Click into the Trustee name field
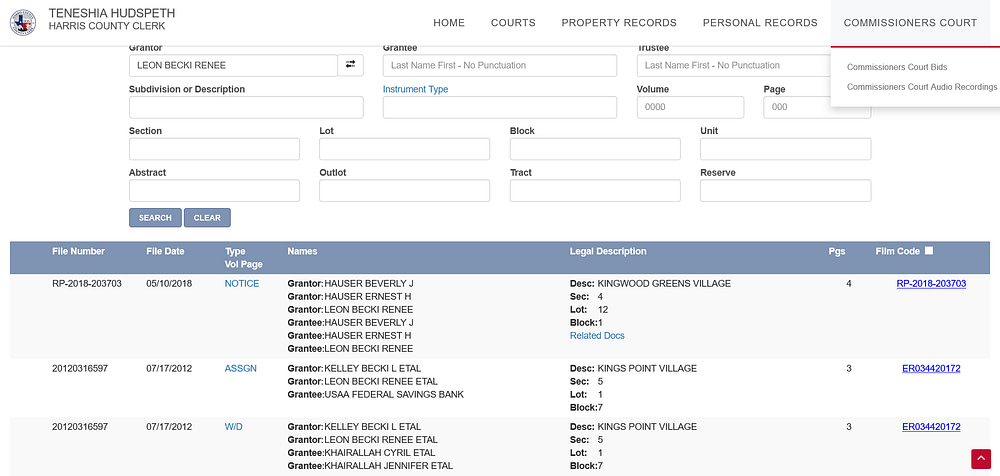This screenshot has width=1000, height=476. click(x=733, y=65)
